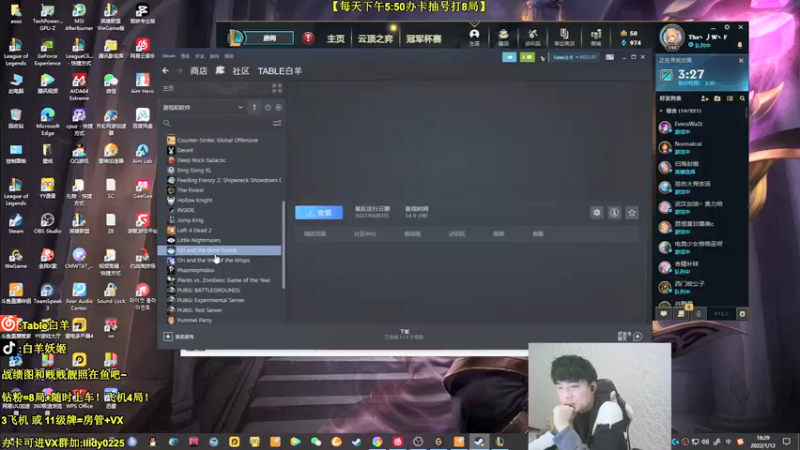
Task: Search League friends with magnifier icon
Action: (x=742, y=98)
